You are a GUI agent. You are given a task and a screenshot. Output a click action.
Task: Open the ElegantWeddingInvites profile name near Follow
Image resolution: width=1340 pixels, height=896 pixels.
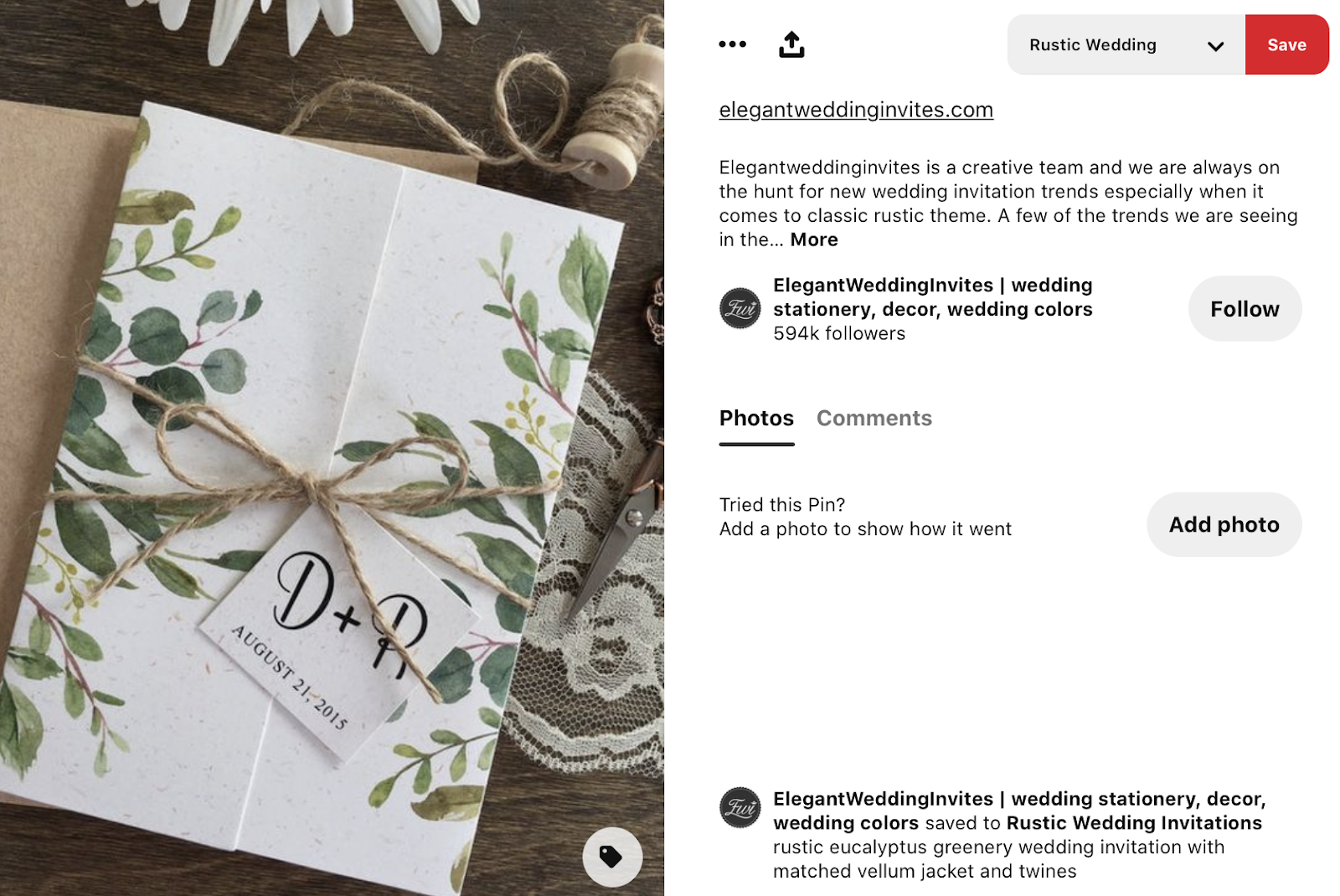(x=933, y=297)
